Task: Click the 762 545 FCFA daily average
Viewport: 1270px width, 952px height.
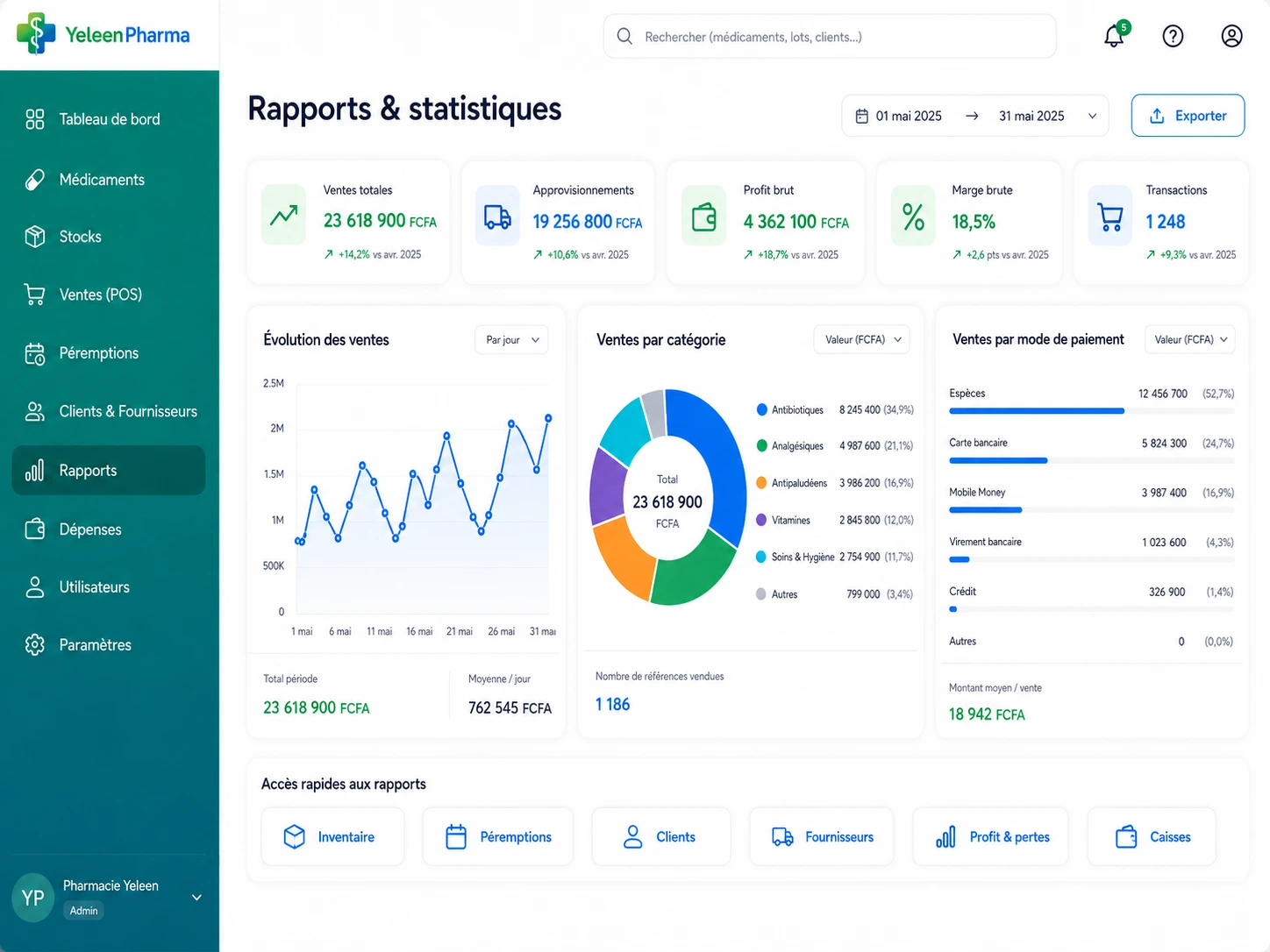Action: pyautogui.click(x=510, y=707)
